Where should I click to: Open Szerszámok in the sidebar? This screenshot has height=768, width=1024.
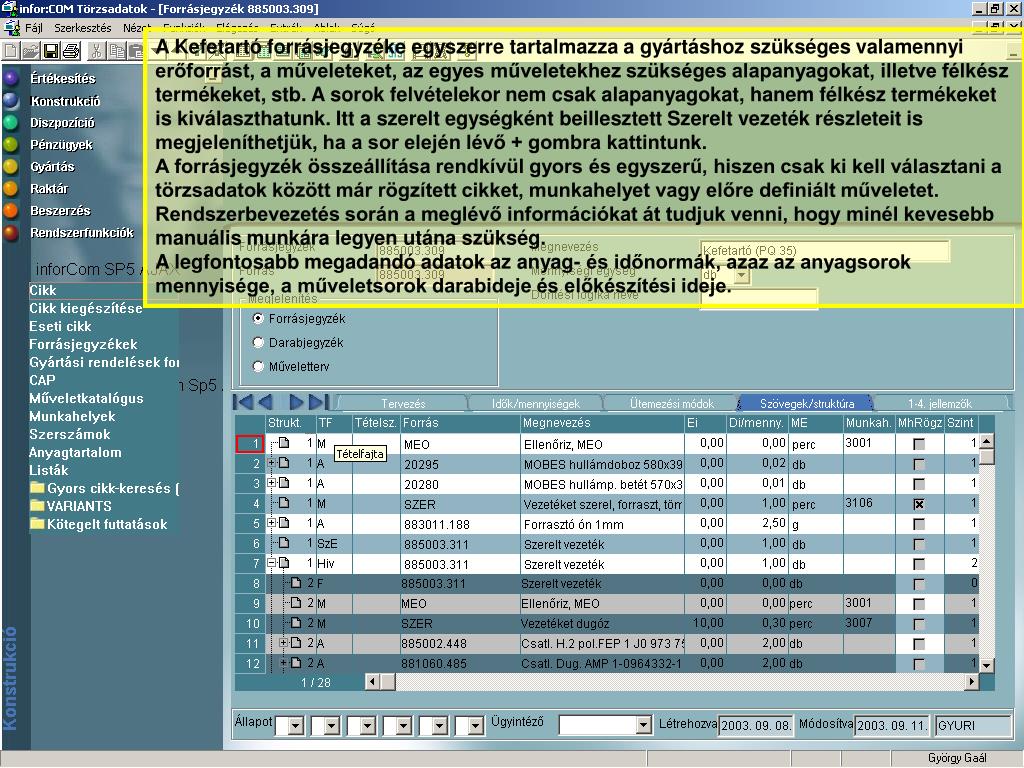coord(70,434)
